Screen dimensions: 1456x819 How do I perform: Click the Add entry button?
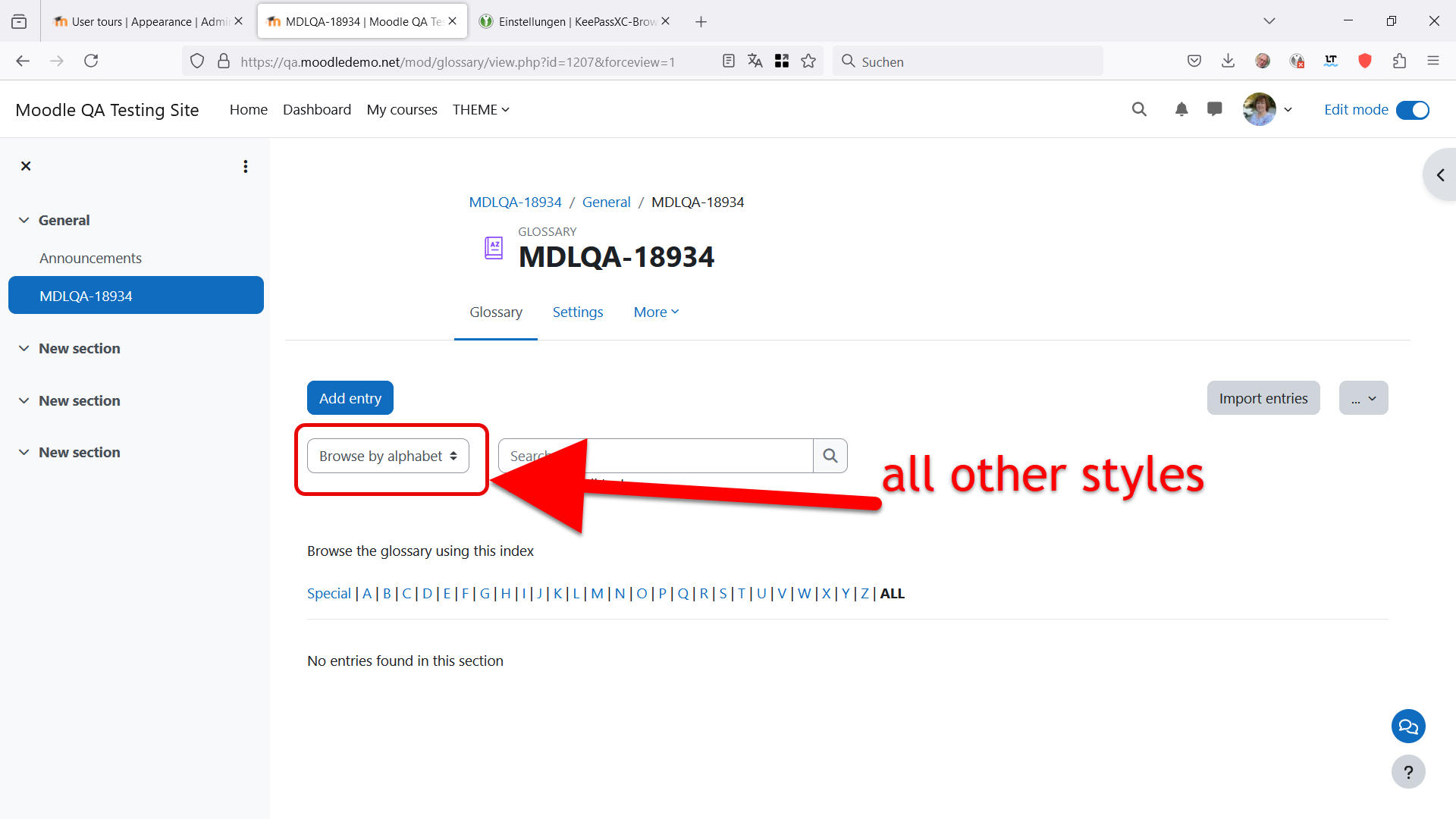(x=350, y=398)
